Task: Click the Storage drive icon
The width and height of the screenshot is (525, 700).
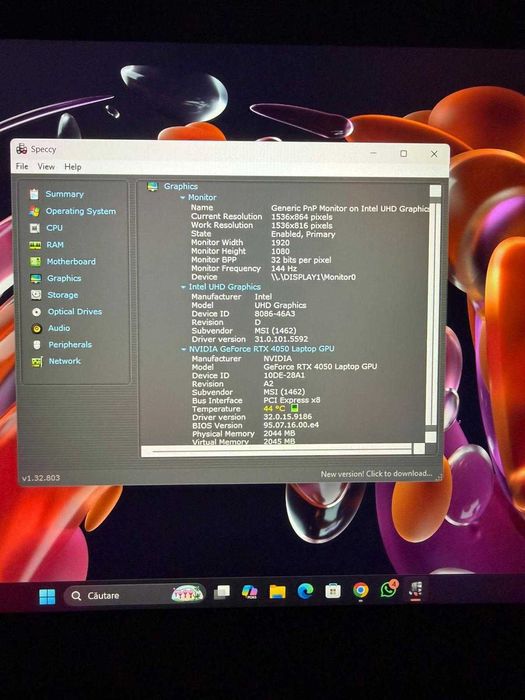Action: point(36,295)
